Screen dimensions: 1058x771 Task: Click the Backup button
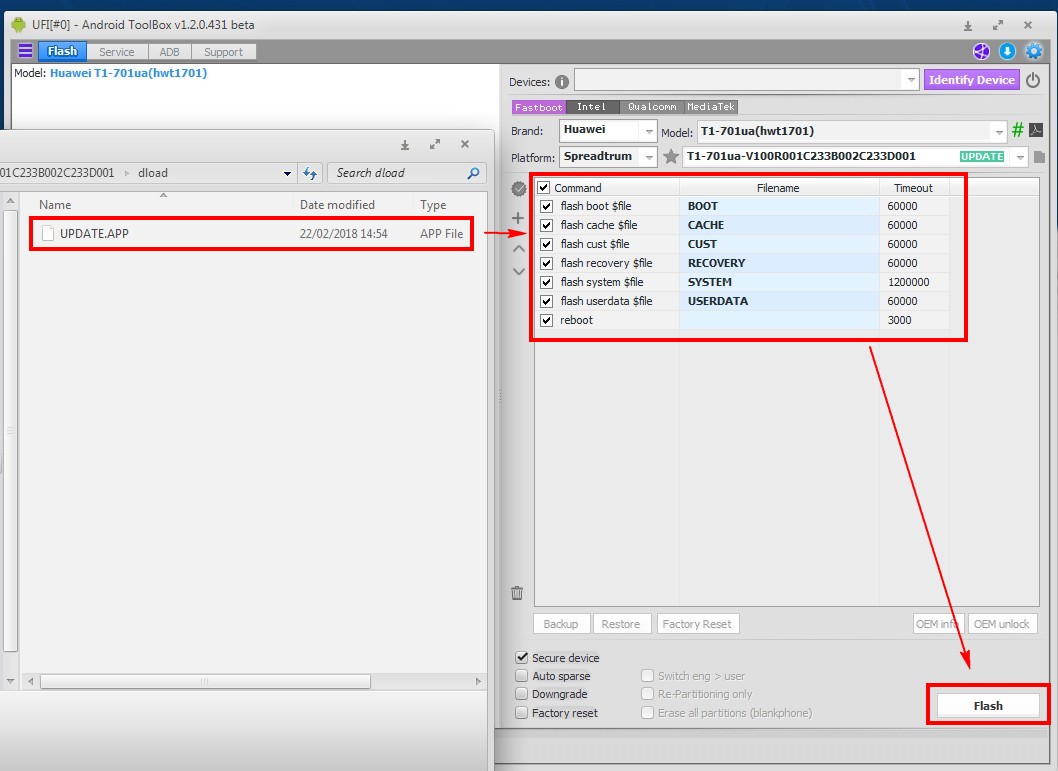coord(561,624)
